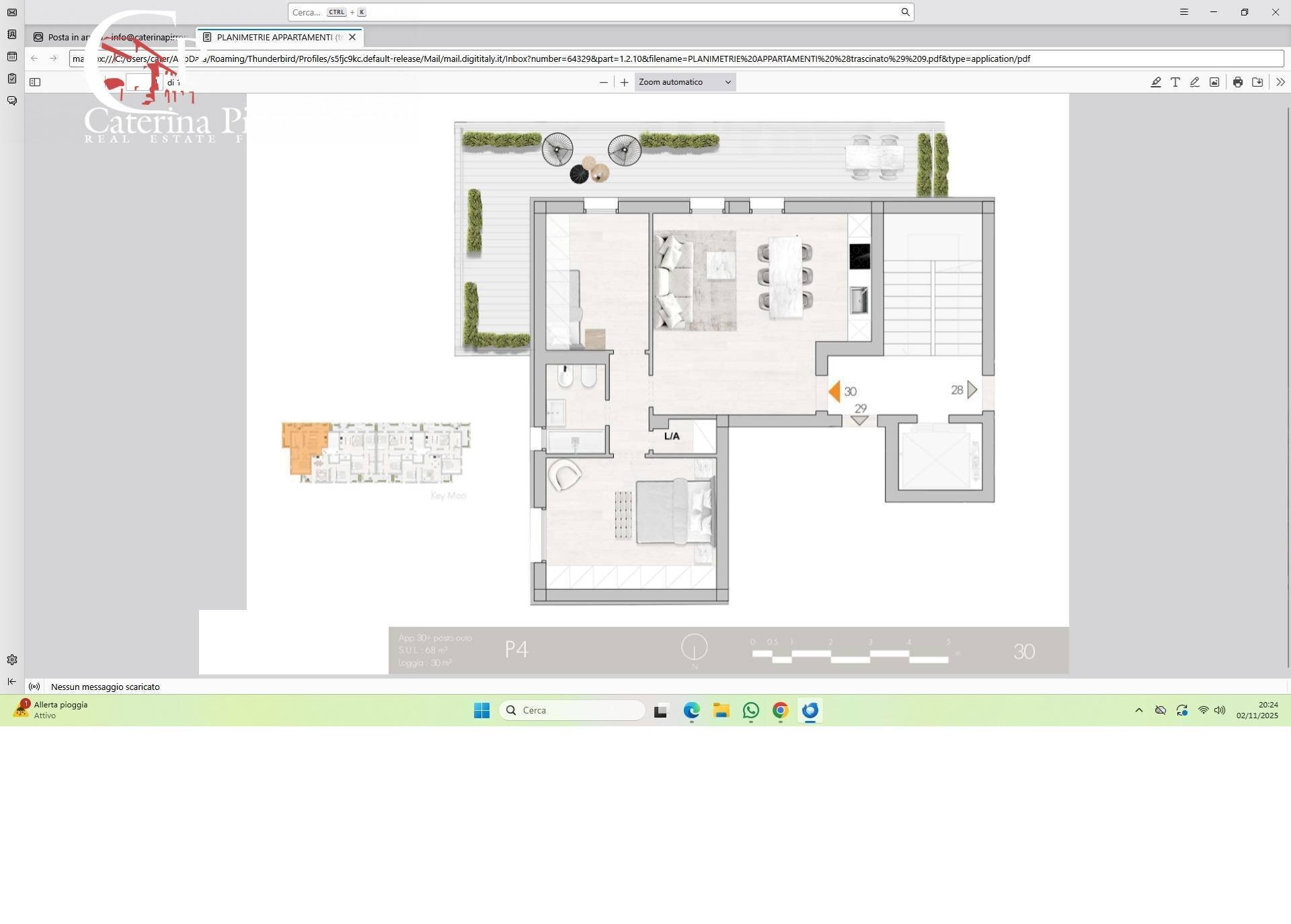Viewport: 1291px width, 924px height.
Task: Open the calendar from the left sidebar
Action: point(11,56)
